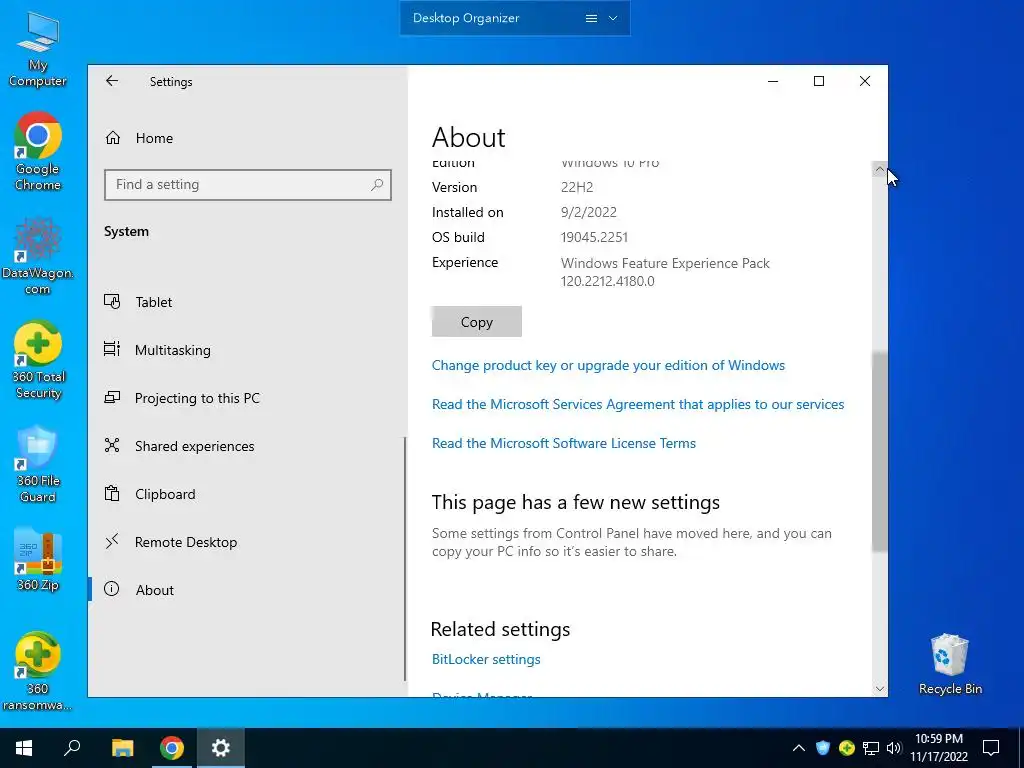Open BitLocker settings link
Viewport: 1024px width, 768px height.
(x=486, y=660)
